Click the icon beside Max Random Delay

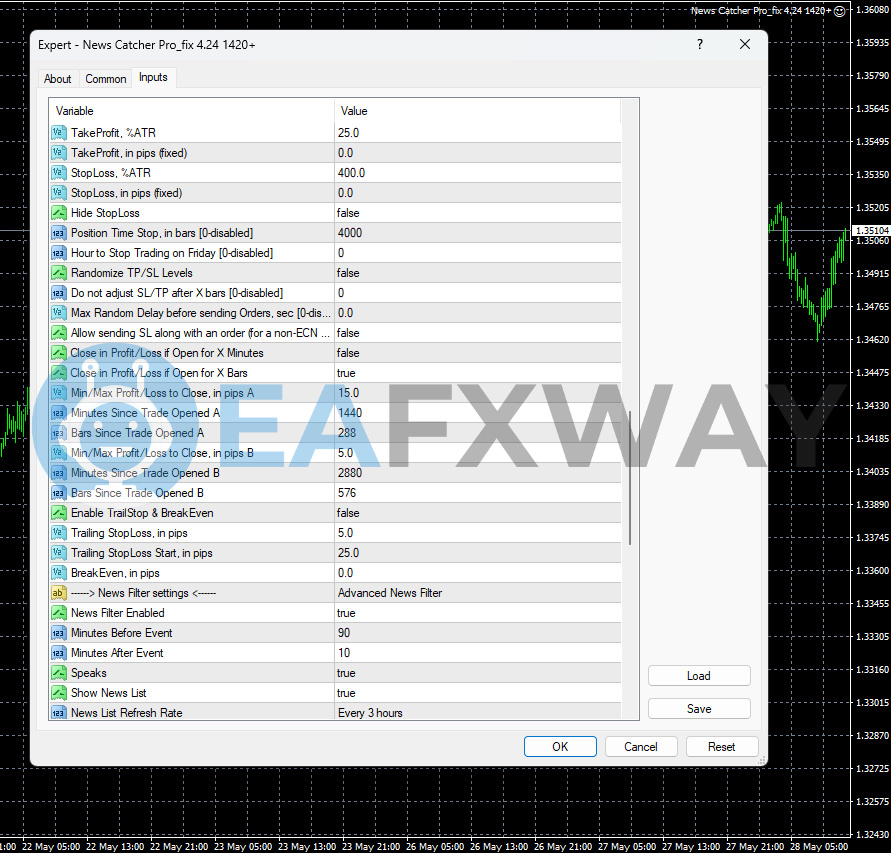point(59,313)
